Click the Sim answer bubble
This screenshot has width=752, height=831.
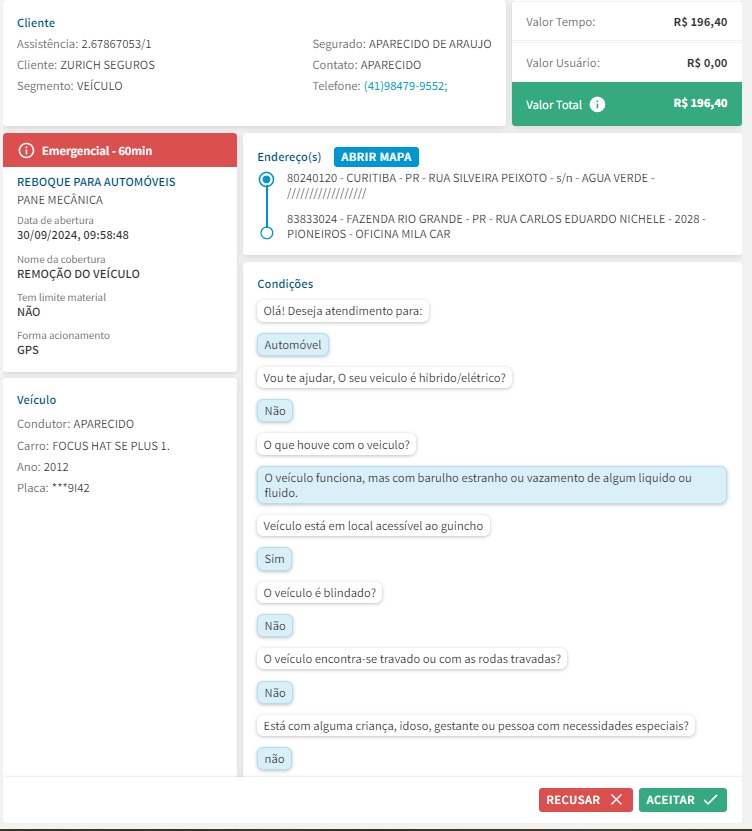point(275,559)
